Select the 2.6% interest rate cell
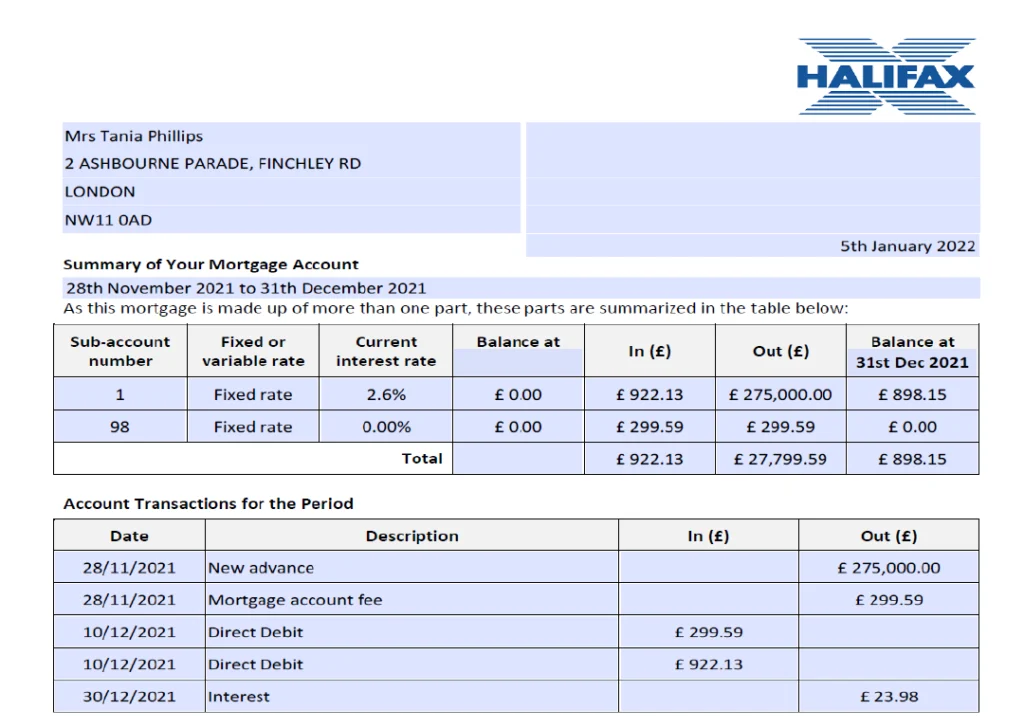 [x=386, y=395]
